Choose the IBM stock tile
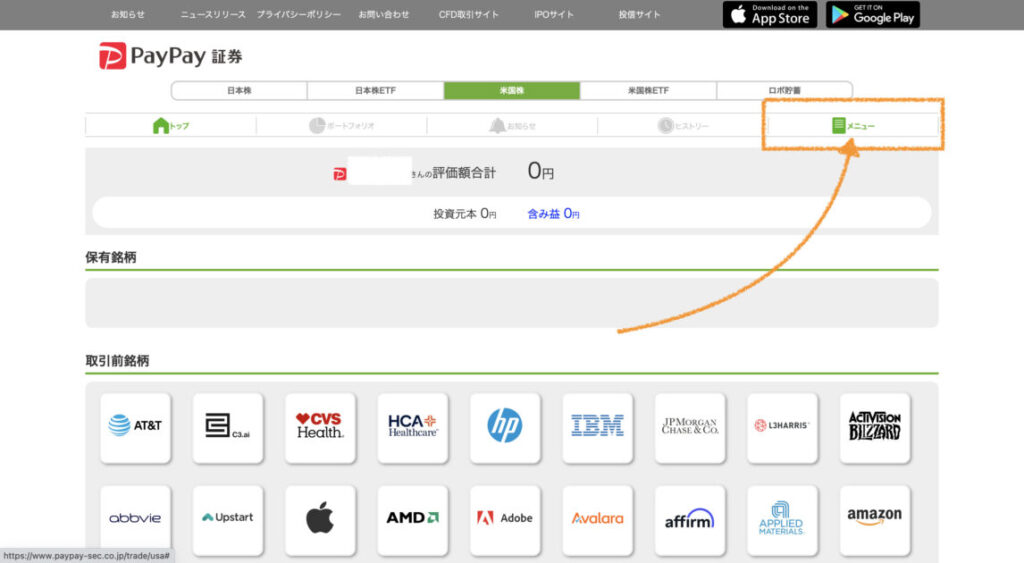Viewport: 1024px width, 563px height. (x=597, y=427)
